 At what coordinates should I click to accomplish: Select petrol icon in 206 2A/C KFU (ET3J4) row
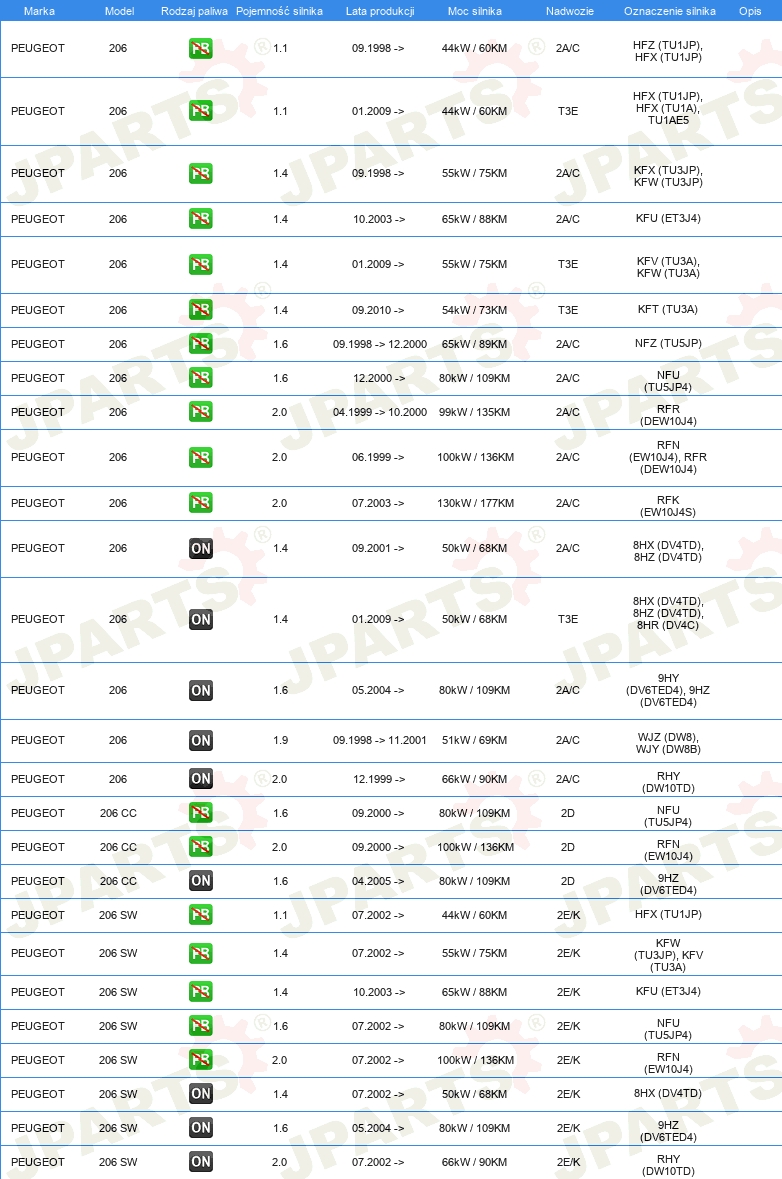coord(201,219)
